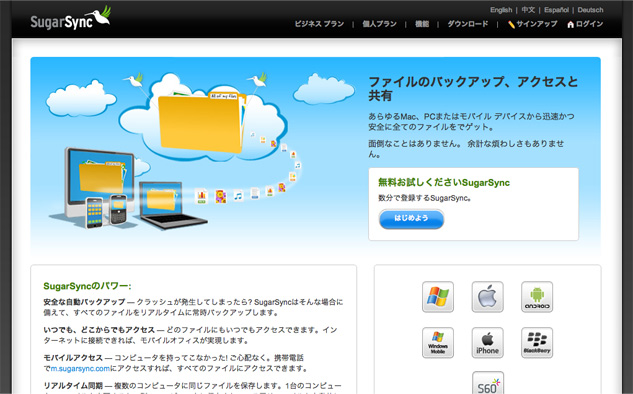Open the iPhone platform icon
Screen dimensions: 633x394
tap(487, 343)
